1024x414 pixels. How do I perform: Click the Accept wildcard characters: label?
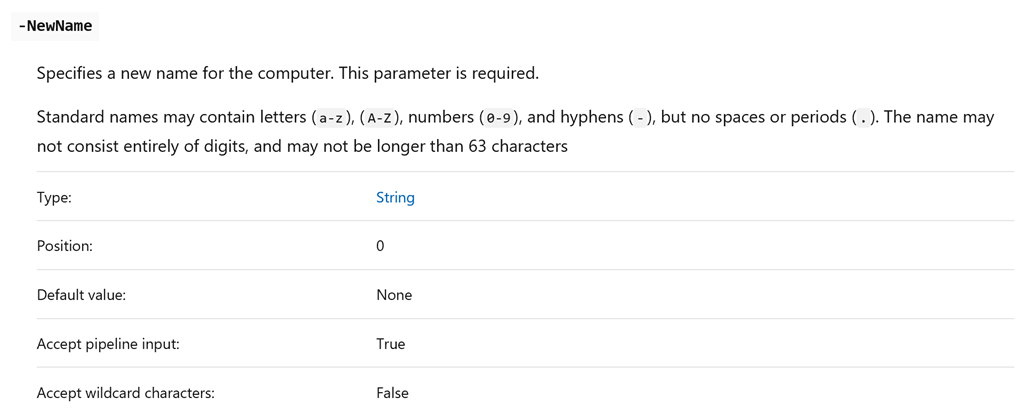tap(125, 393)
